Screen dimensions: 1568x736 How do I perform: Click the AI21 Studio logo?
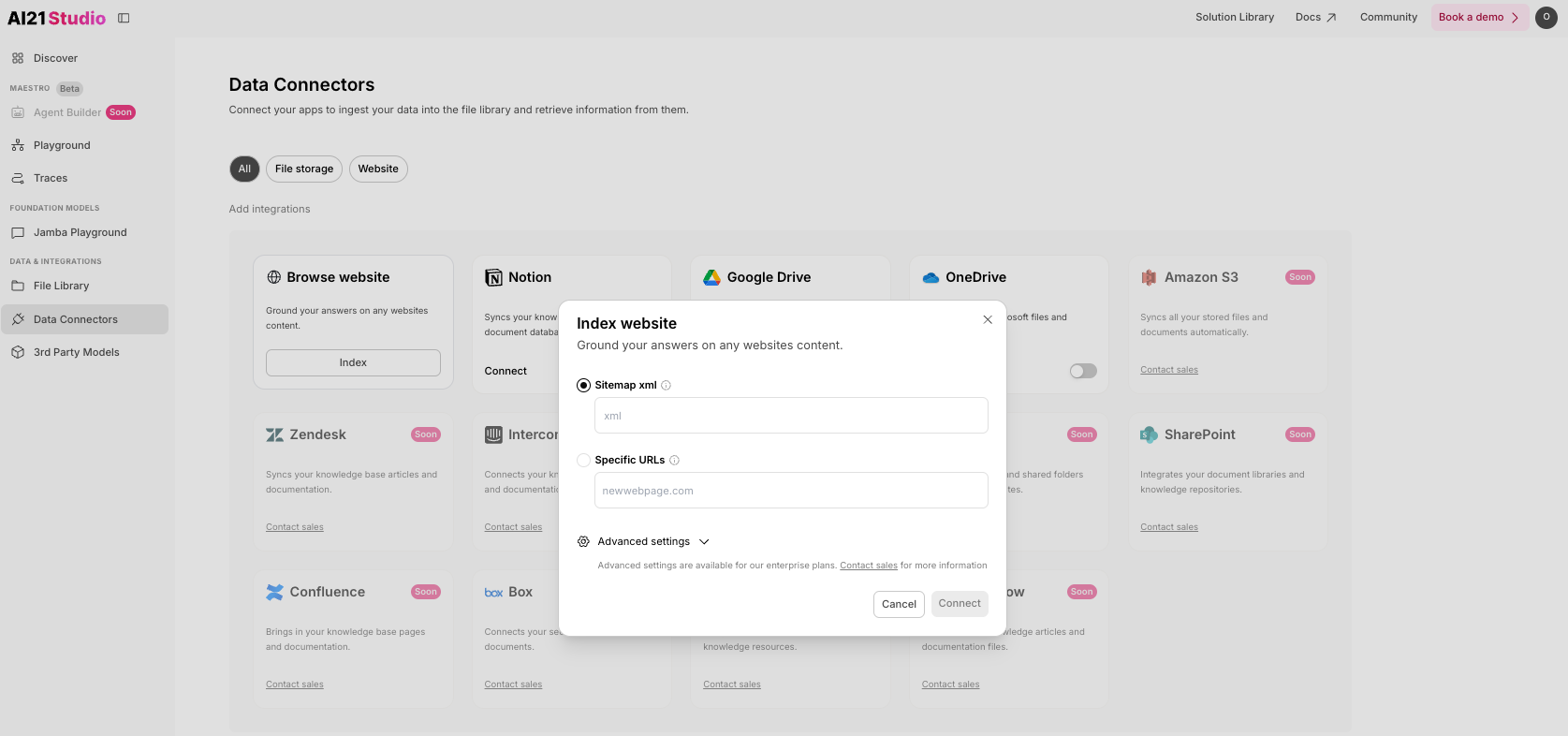click(x=56, y=18)
